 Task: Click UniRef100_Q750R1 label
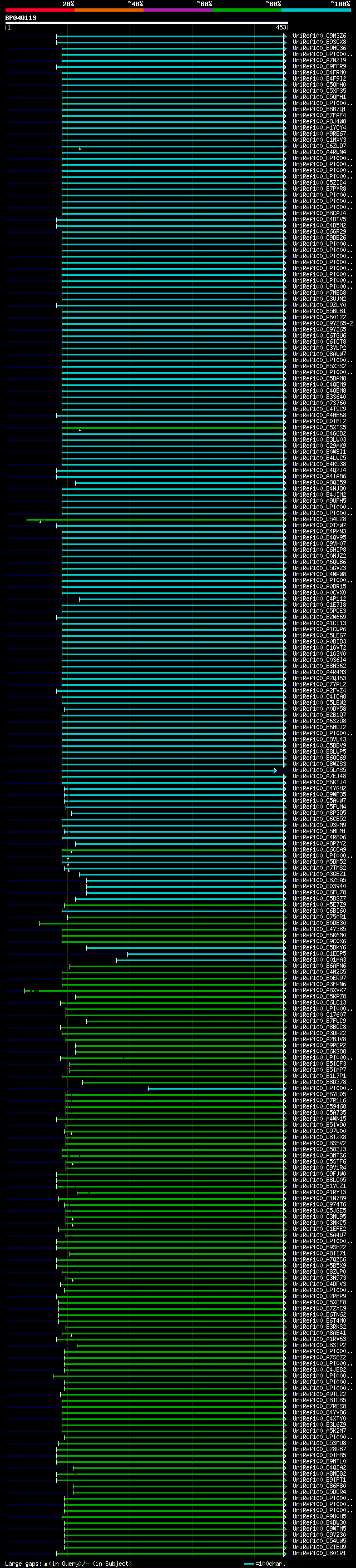tap(319, 917)
